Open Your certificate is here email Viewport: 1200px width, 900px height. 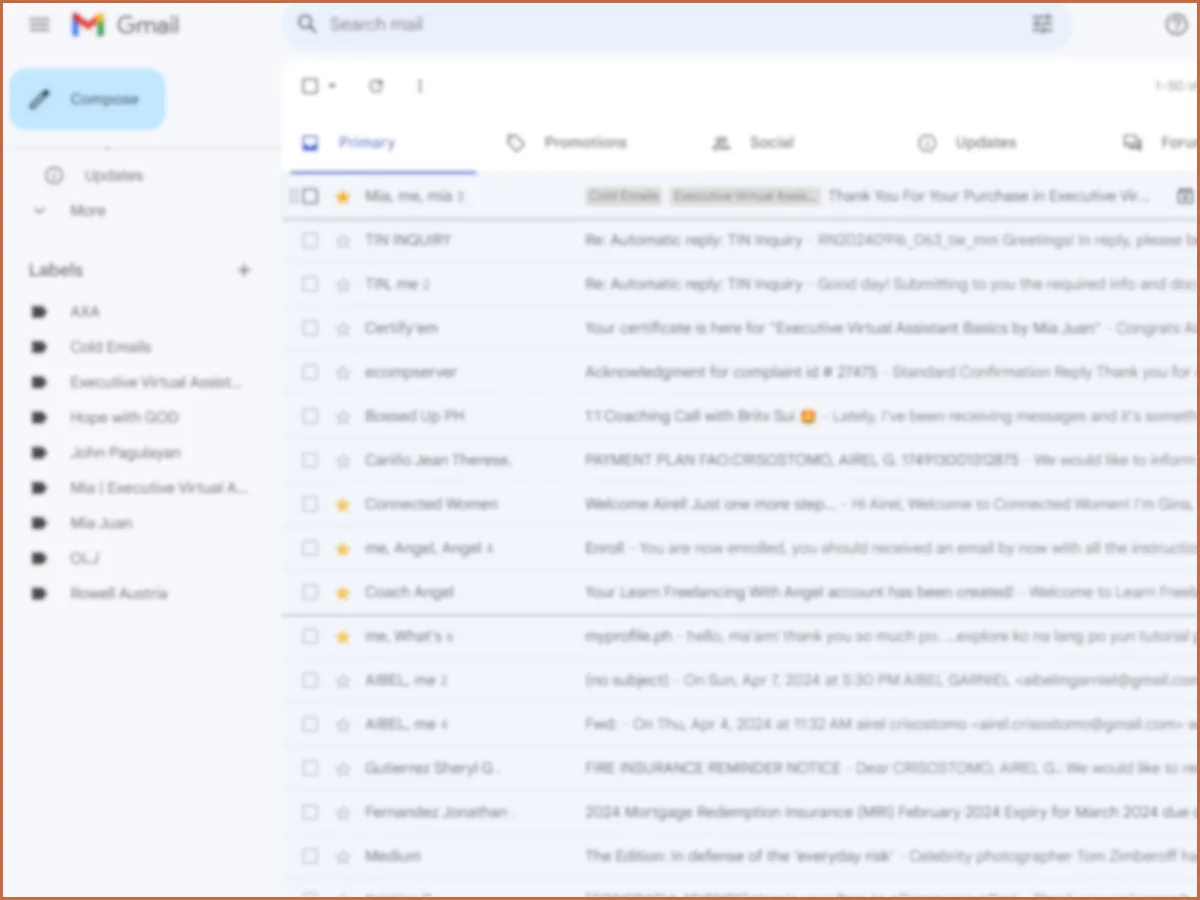click(742, 328)
